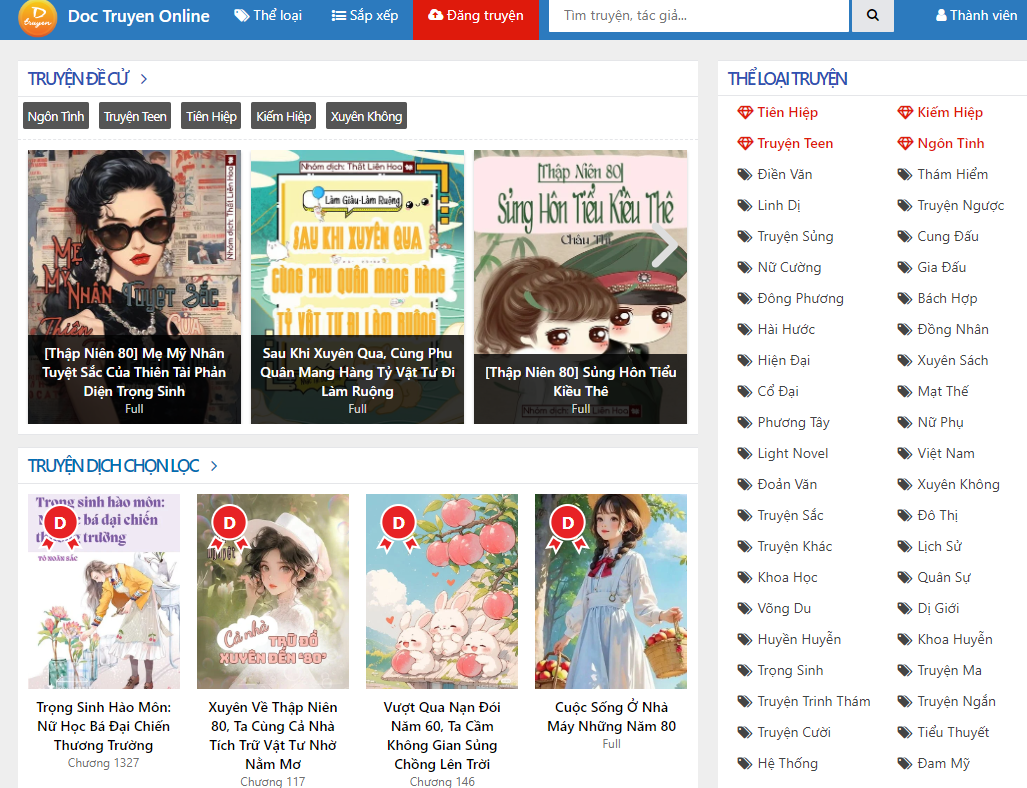Select the Tiên Hiệp filter tab

click(211, 116)
